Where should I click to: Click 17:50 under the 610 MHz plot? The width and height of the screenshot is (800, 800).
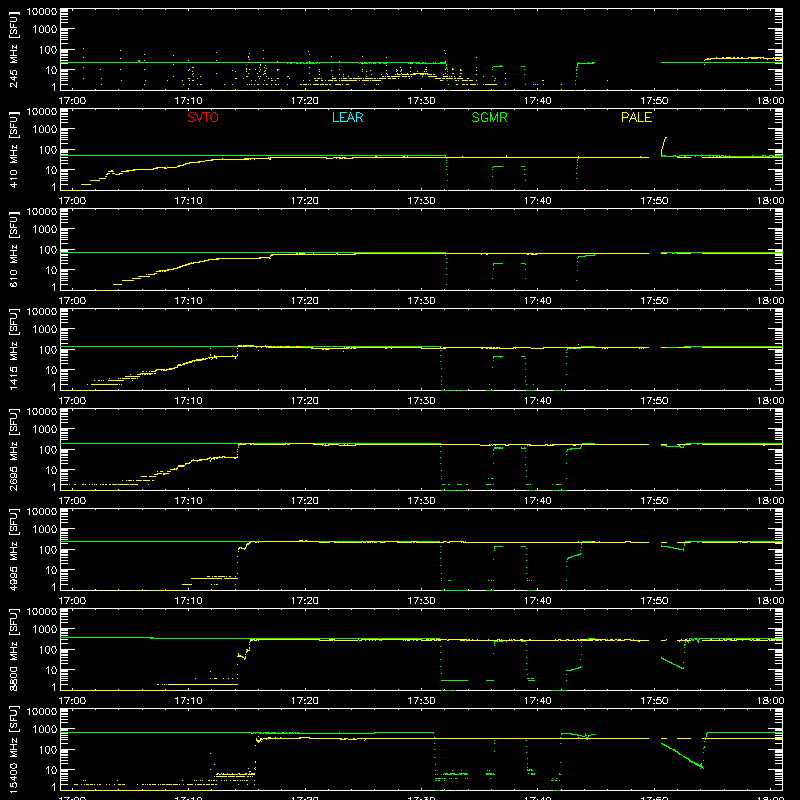coord(654,301)
